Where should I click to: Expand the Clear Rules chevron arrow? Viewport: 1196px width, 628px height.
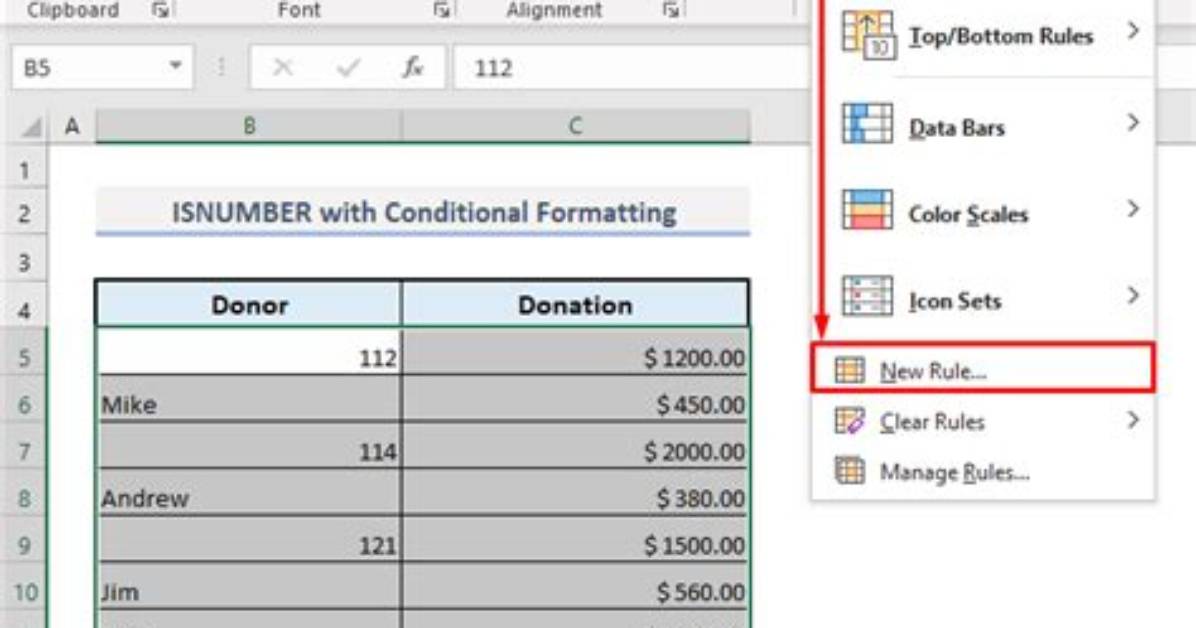pyautogui.click(x=1133, y=420)
